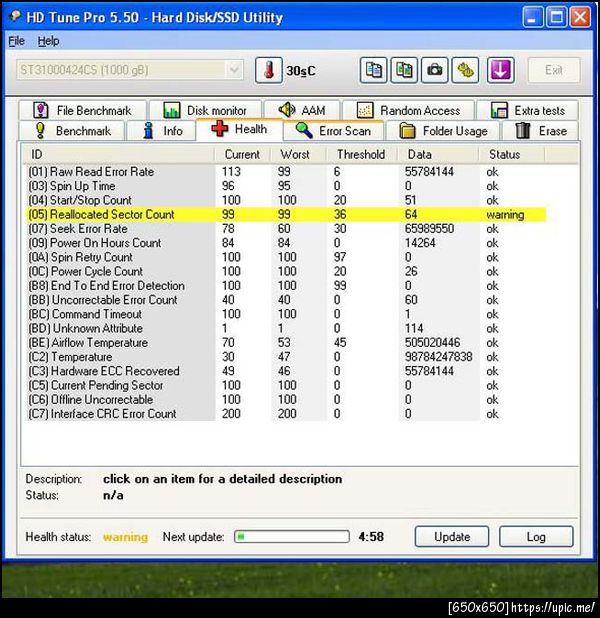
Task: Switch to the Folder Usage tab
Action: pyautogui.click(x=443, y=131)
